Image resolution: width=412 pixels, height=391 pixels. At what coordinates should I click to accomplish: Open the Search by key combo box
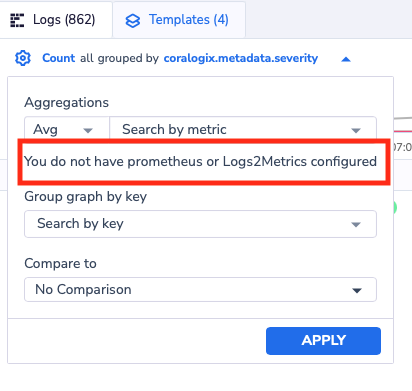tap(200, 224)
